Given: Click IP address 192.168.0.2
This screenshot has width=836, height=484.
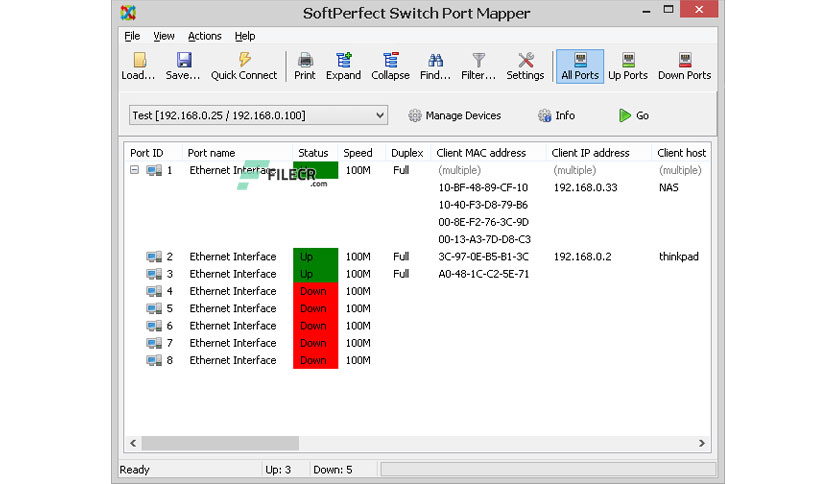Looking at the screenshot, I should point(582,257).
